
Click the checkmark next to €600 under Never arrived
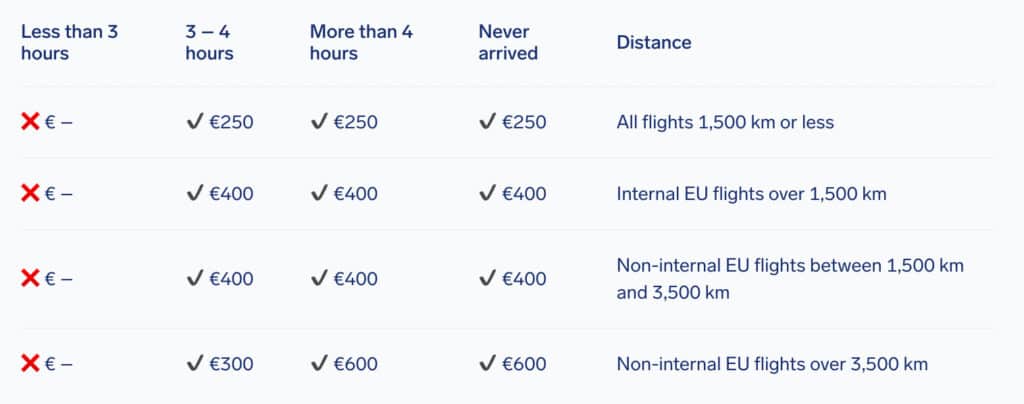488,364
